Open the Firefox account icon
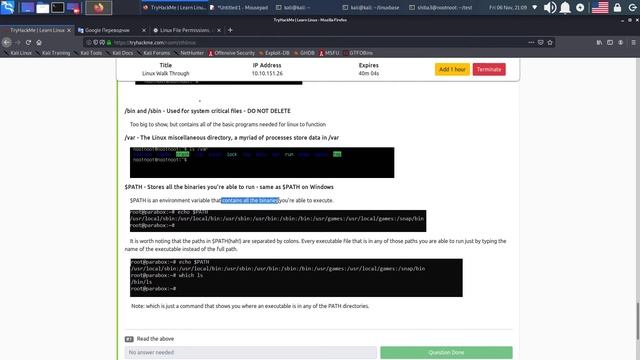Image resolution: width=640 pixels, height=360 pixels. click(620, 42)
